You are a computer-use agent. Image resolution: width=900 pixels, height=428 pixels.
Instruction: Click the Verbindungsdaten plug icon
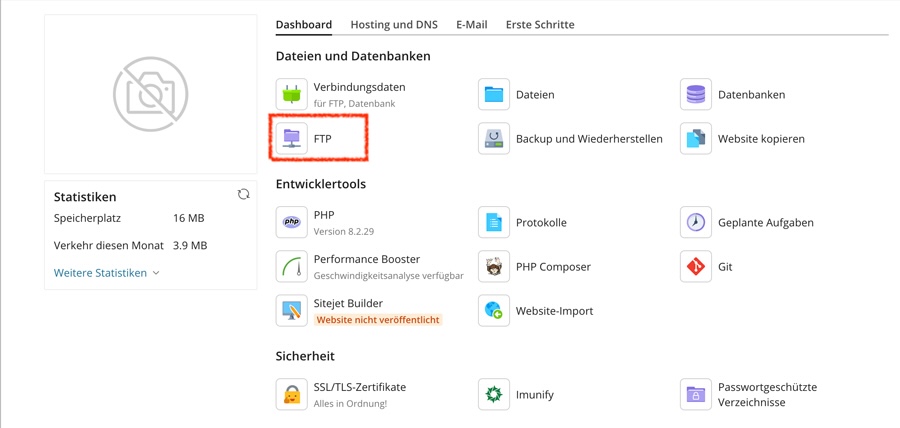click(292, 94)
